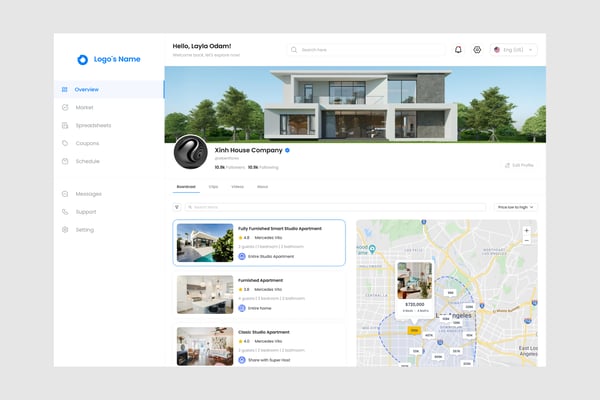Click the blue logo icon
600x400 pixels.
(83, 60)
